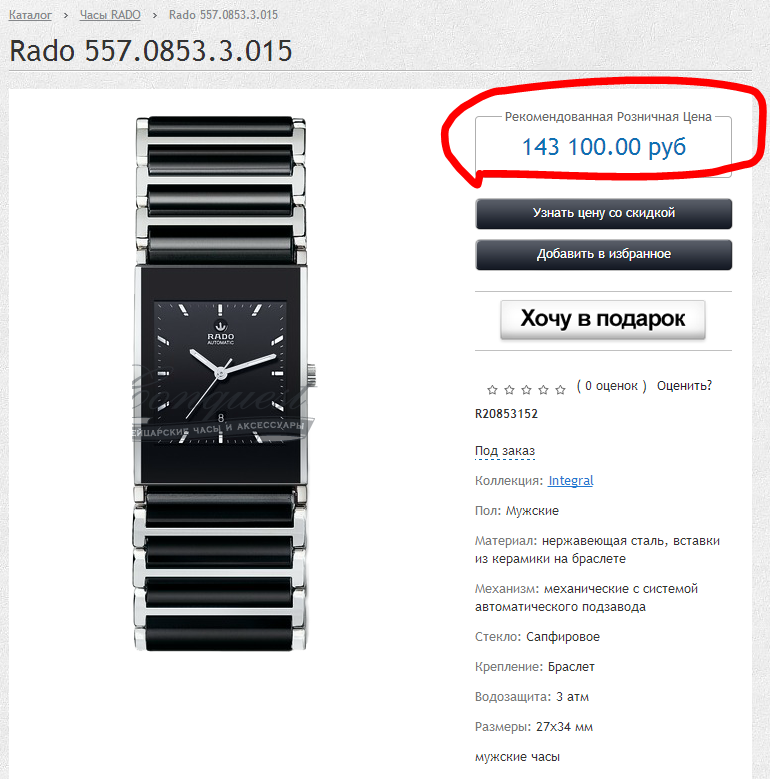Click the 0 оценок ratings count
Screen dimensions: 770x779
612,386
